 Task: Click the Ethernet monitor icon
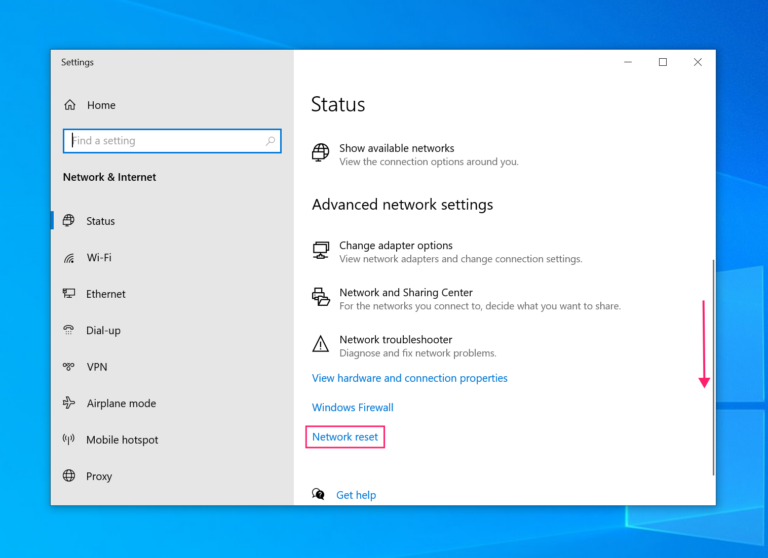click(x=69, y=293)
